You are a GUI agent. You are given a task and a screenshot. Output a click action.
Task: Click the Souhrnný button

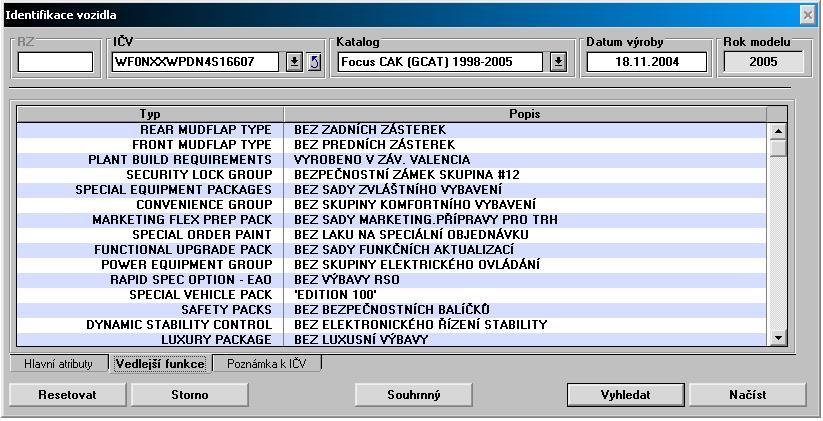pyautogui.click(x=413, y=395)
